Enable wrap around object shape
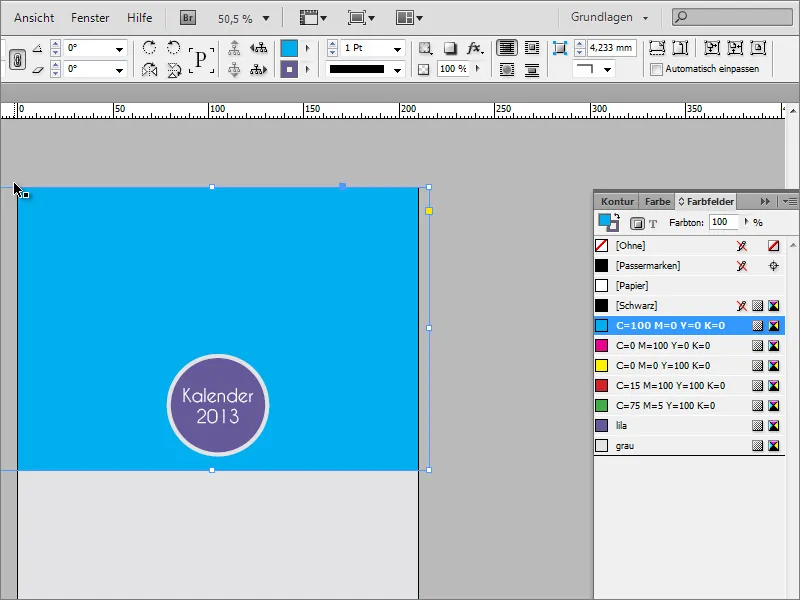800x600 pixels. coord(507,69)
